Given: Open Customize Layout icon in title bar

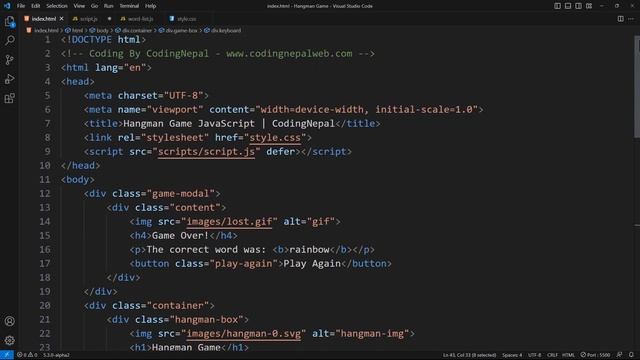Looking at the screenshot, I should pyautogui.click(x=589, y=6).
